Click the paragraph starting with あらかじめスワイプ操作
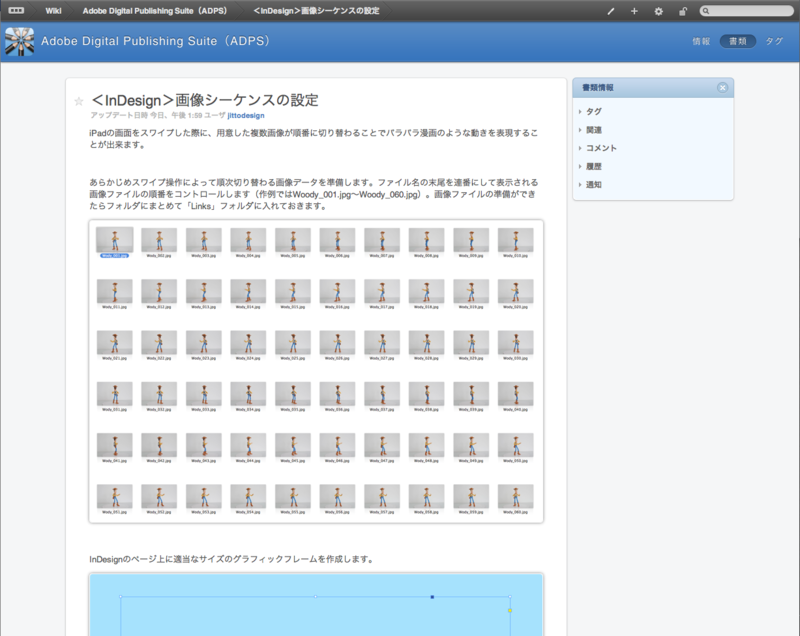 click(x=314, y=194)
